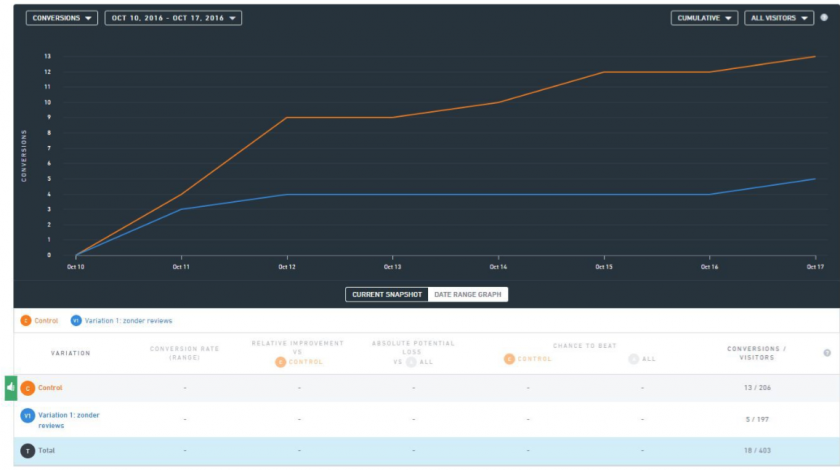The height and width of the screenshot is (470, 840).
Task: Open the All Visitors segment dropdown
Action: click(779, 18)
